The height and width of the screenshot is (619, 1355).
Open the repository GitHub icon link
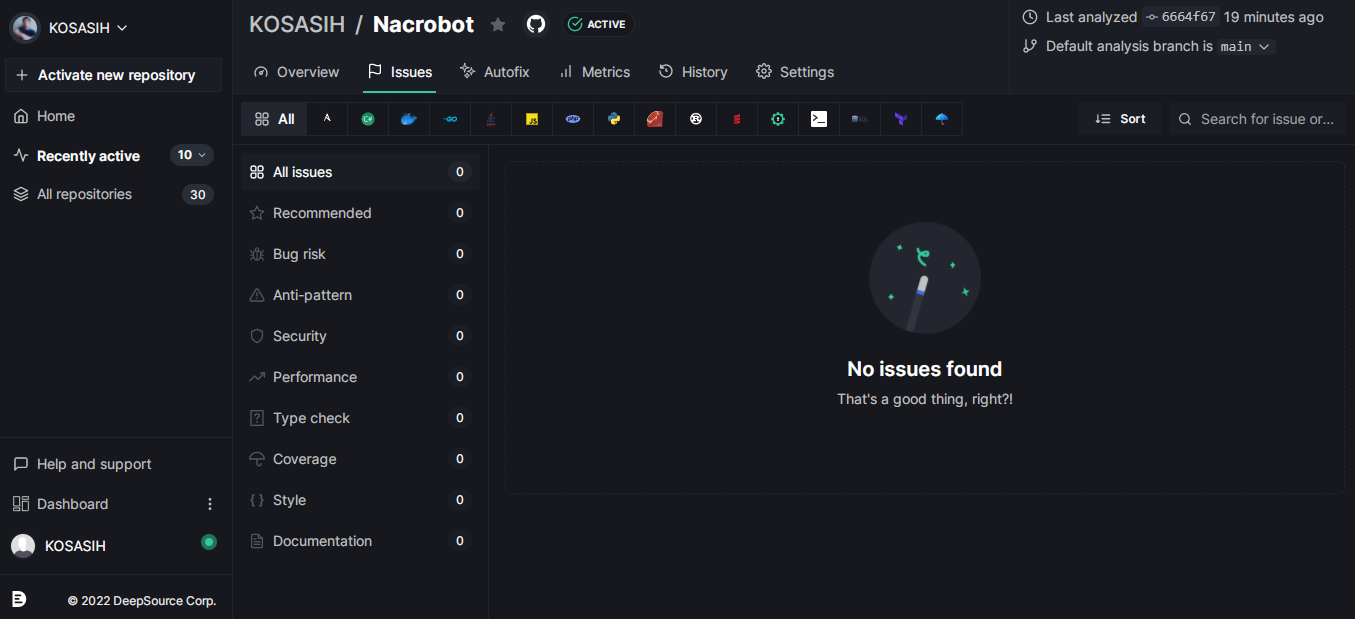coord(536,24)
